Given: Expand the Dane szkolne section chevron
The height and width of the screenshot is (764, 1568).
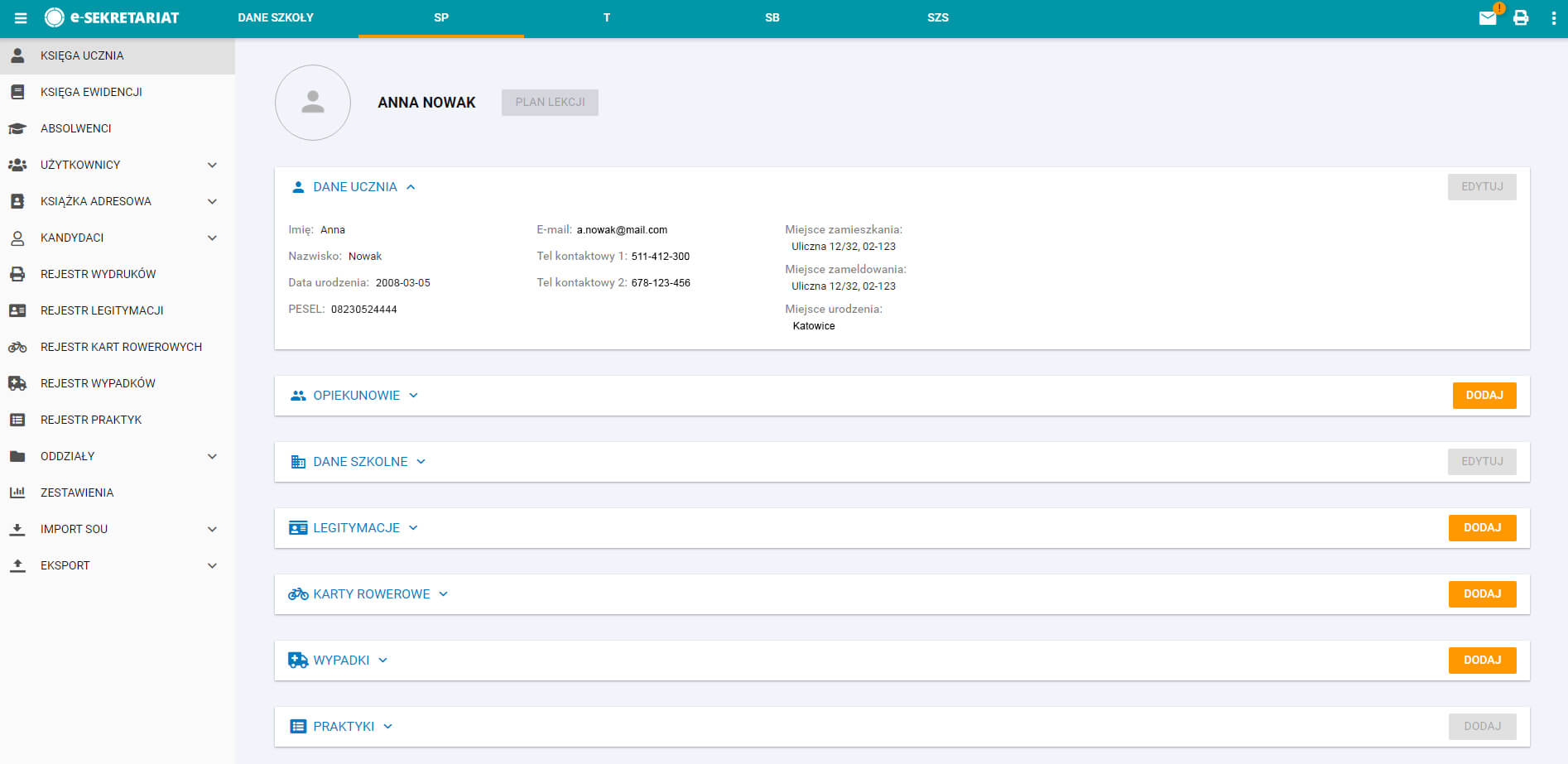Looking at the screenshot, I should pyautogui.click(x=421, y=462).
